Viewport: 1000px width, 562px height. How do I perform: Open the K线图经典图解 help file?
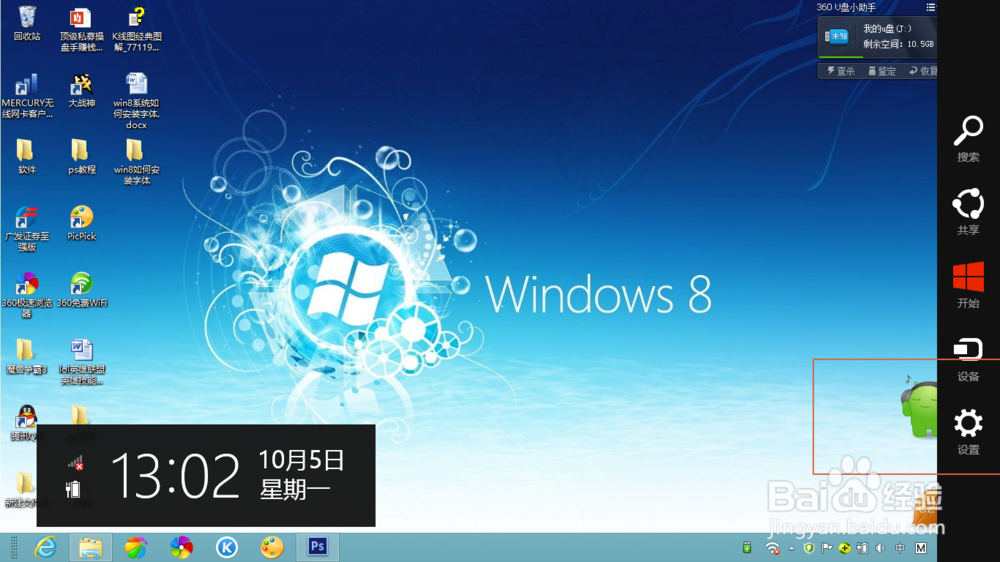pyautogui.click(x=136, y=29)
